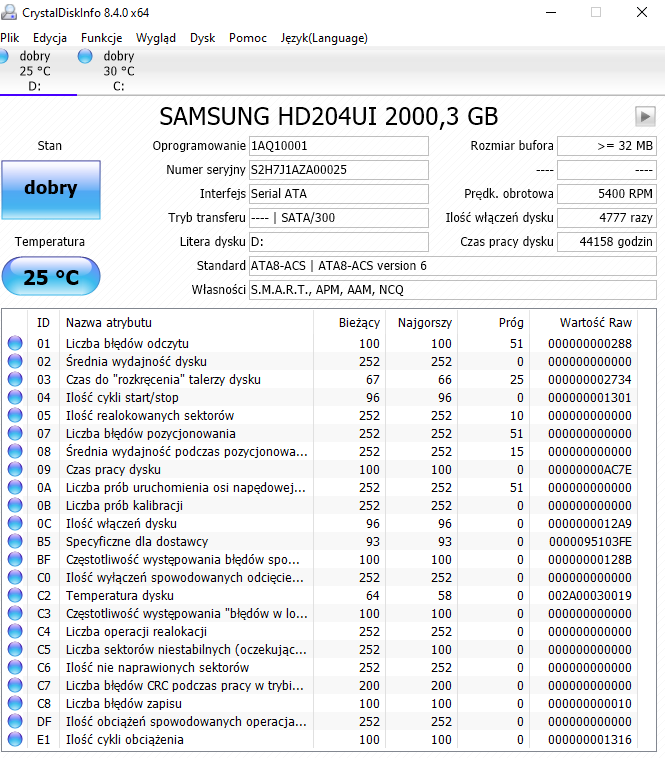
Task: Click status icon for attribute C3 row
Action: (x=15, y=613)
